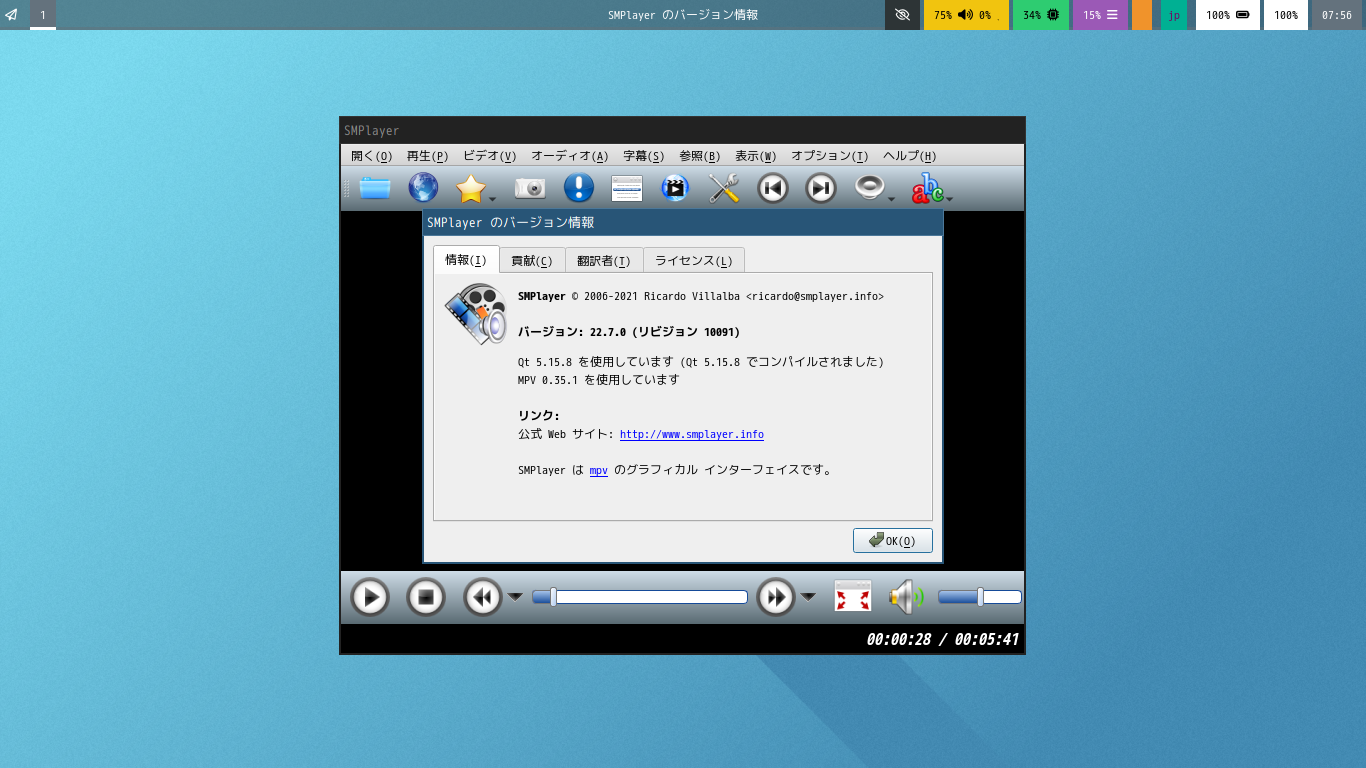Open file with the blue folder icon
Image resolution: width=1366 pixels, height=768 pixels.
(x=375, y=188)
